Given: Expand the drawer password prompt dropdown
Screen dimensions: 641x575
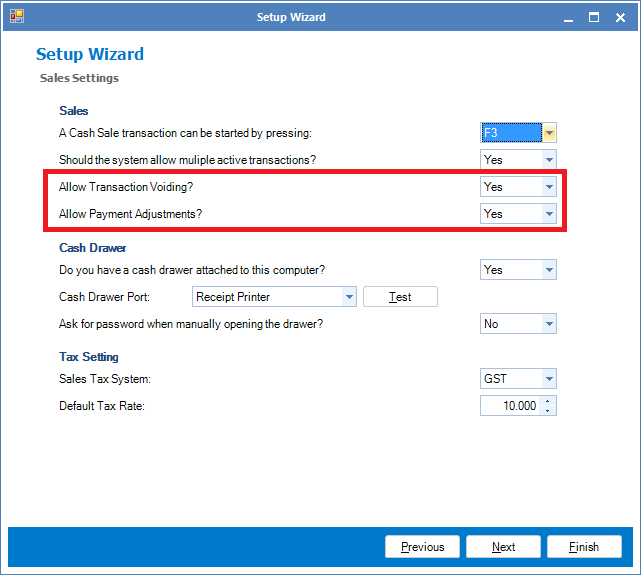Looking at the screenshot, I should pos(549,324).
